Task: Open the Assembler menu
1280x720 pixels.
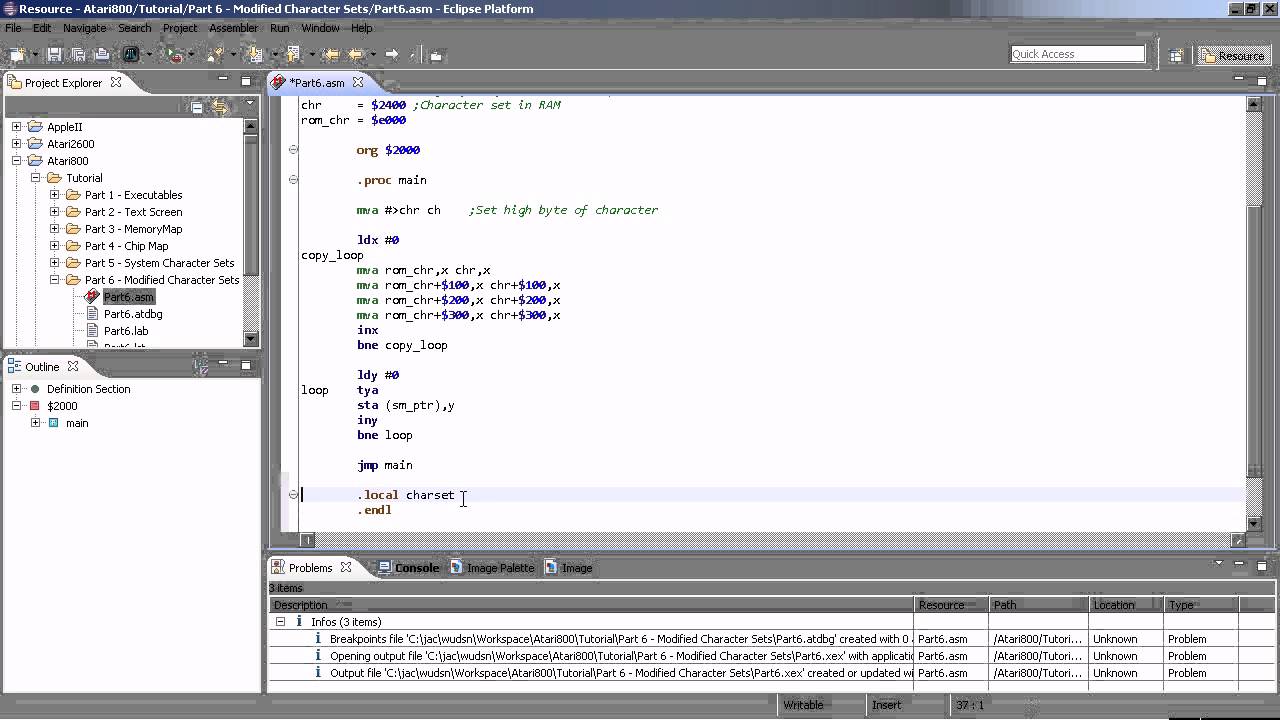Action: (233, 28)
